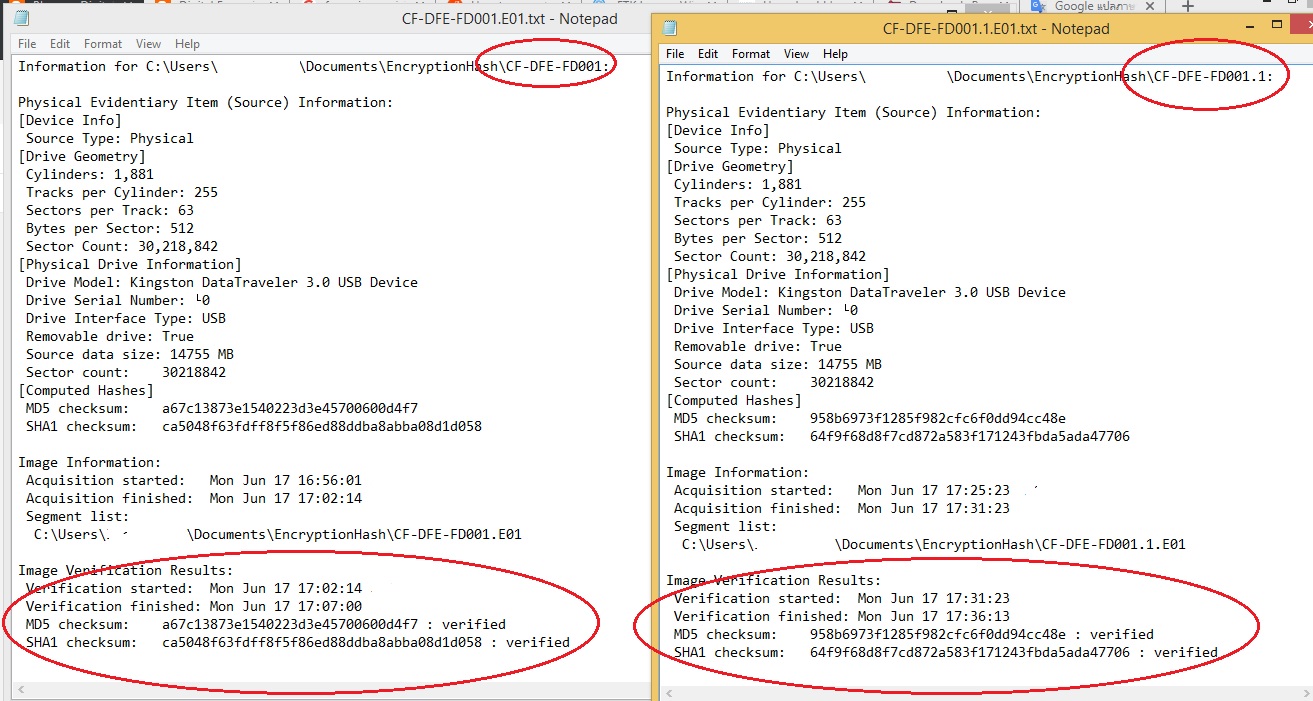Viewport: 1313px width, 701px height.
Task: Click 'Acquisition finished: Mon Jun 17 17:02:14' line
Action: pos(194,498)
